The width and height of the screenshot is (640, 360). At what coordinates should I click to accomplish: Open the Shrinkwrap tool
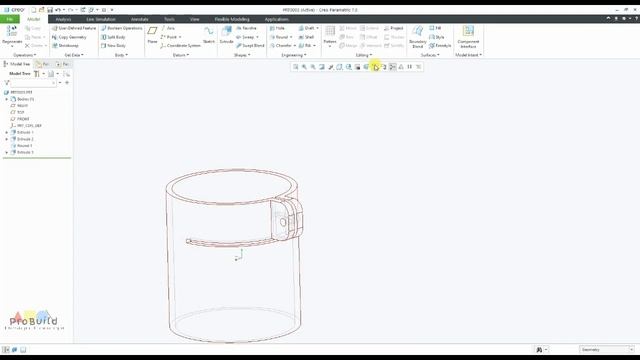pos(65,46)
